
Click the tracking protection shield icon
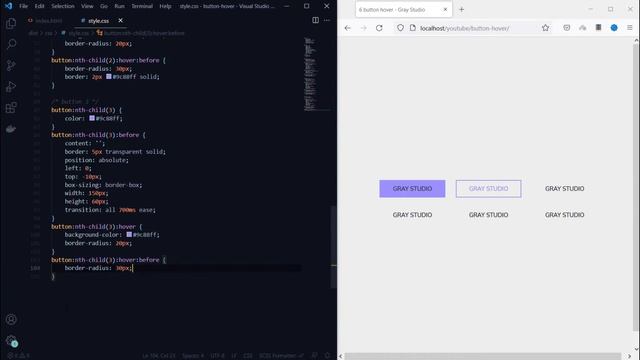[400, 28]
